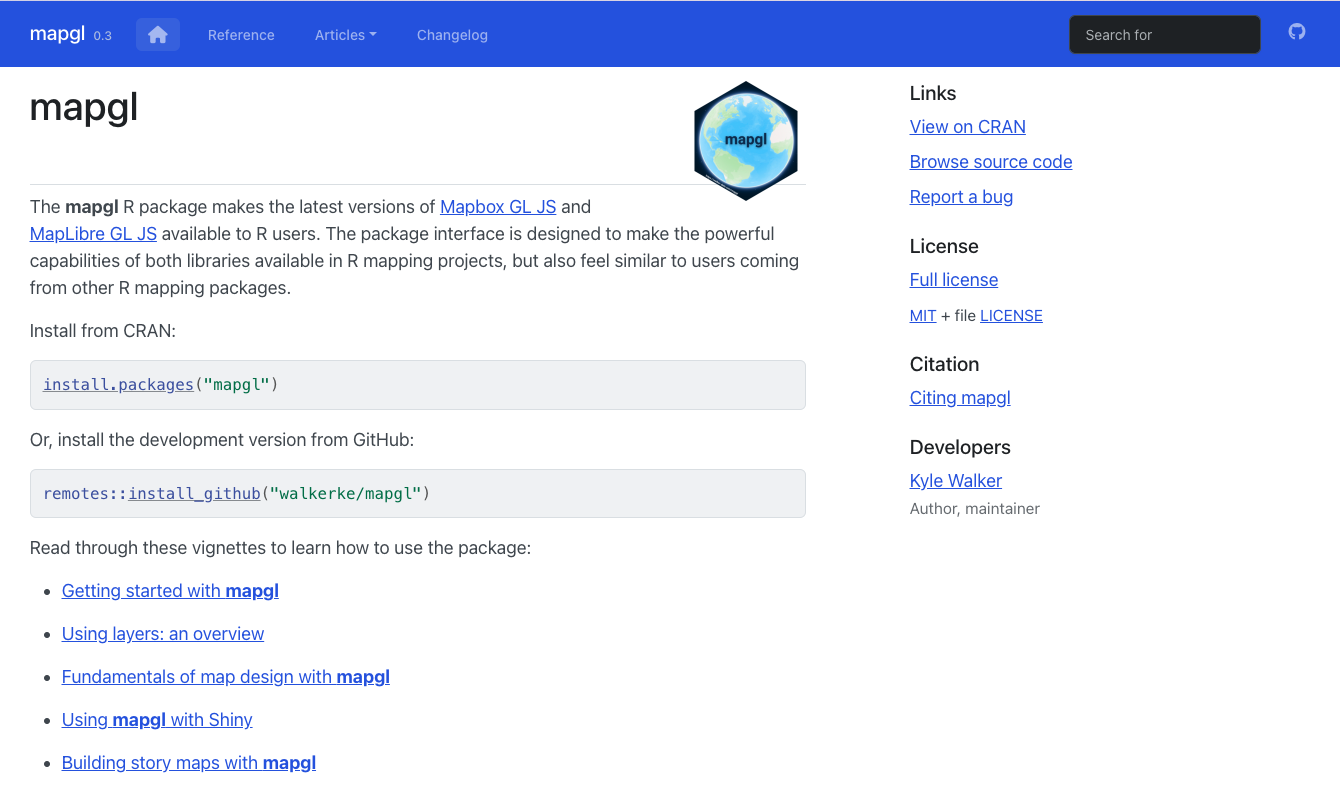The image size is (1340, 793).
Task: Click the mapgl brand title in navbar
Action: (x=57, y=34)
